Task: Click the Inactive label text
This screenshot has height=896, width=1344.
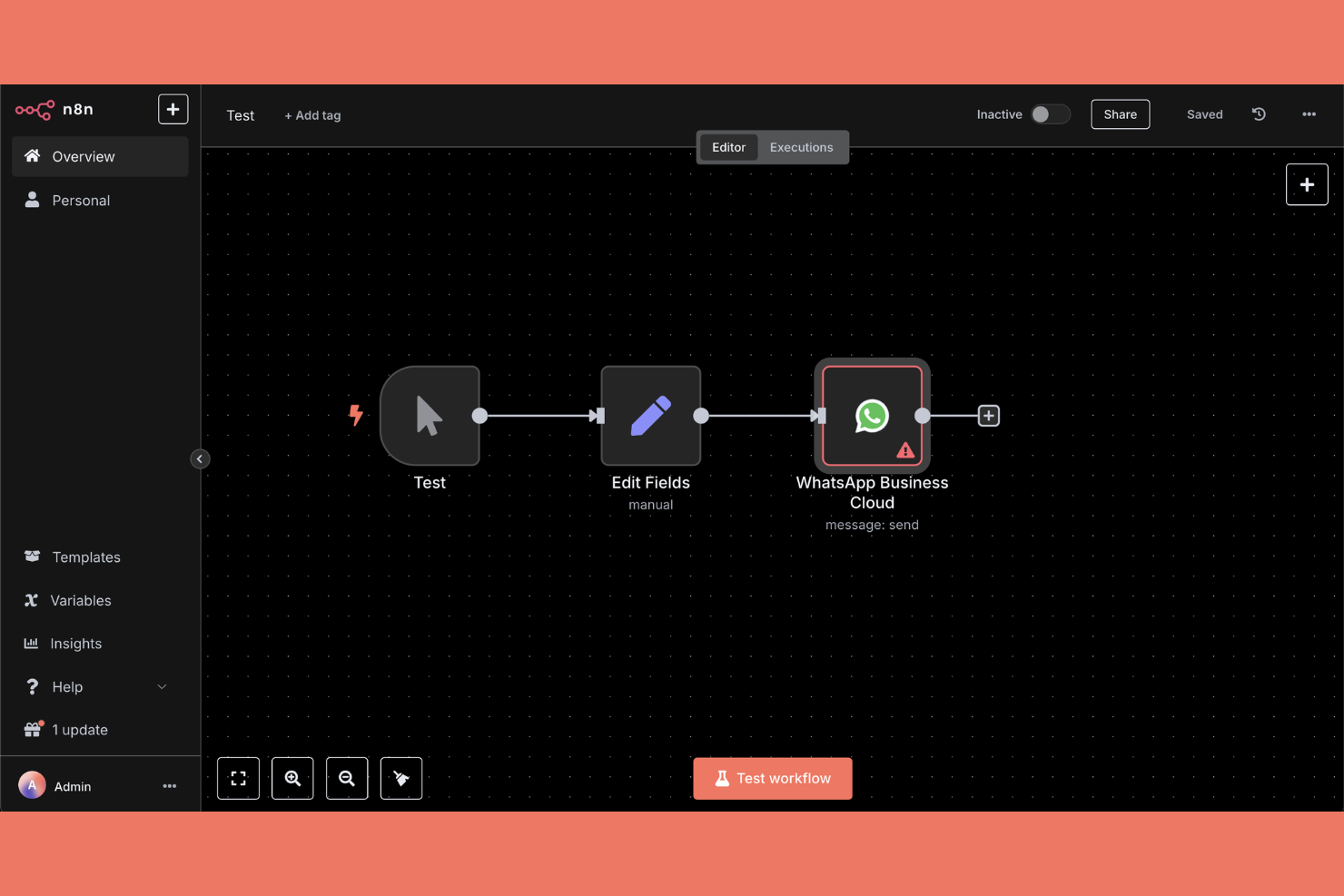Action: click(x=999, y=114)
